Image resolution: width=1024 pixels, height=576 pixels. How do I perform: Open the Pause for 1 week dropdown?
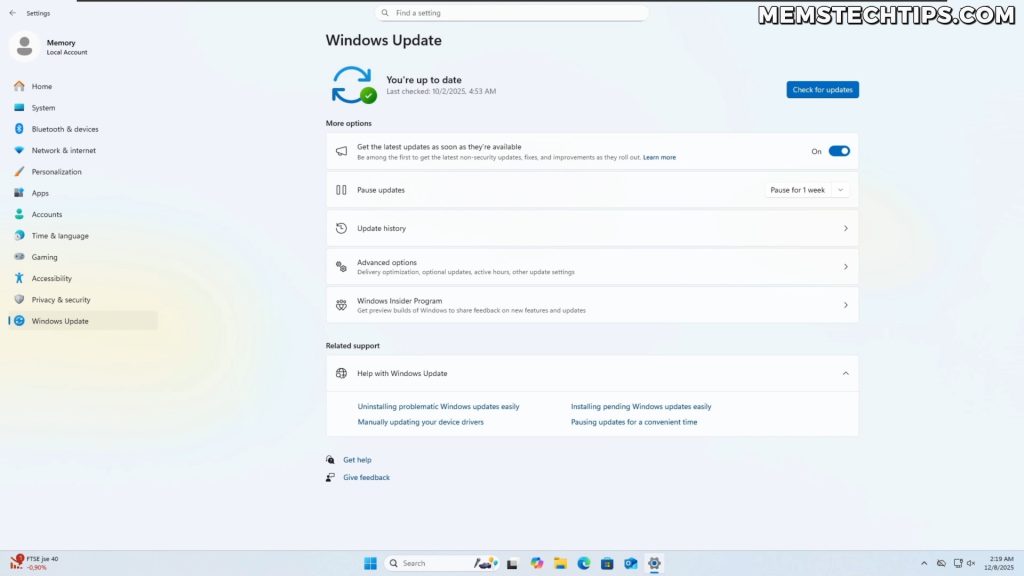point(806,189)
